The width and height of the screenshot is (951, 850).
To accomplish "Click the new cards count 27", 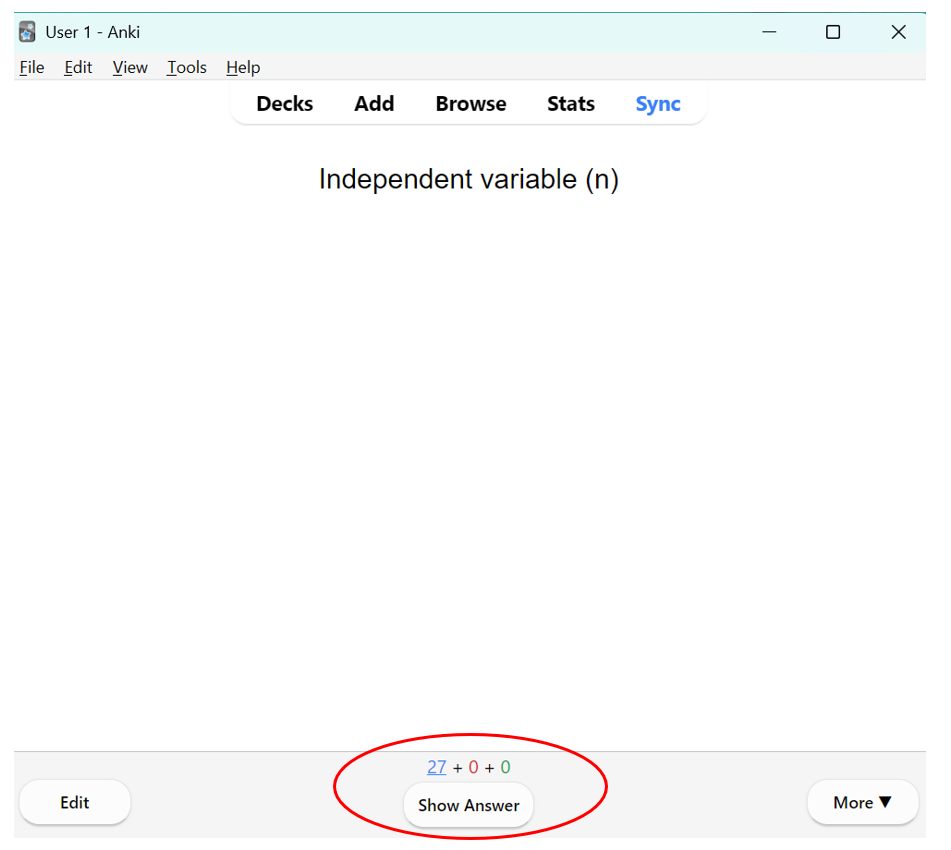I will click(437, 767).
